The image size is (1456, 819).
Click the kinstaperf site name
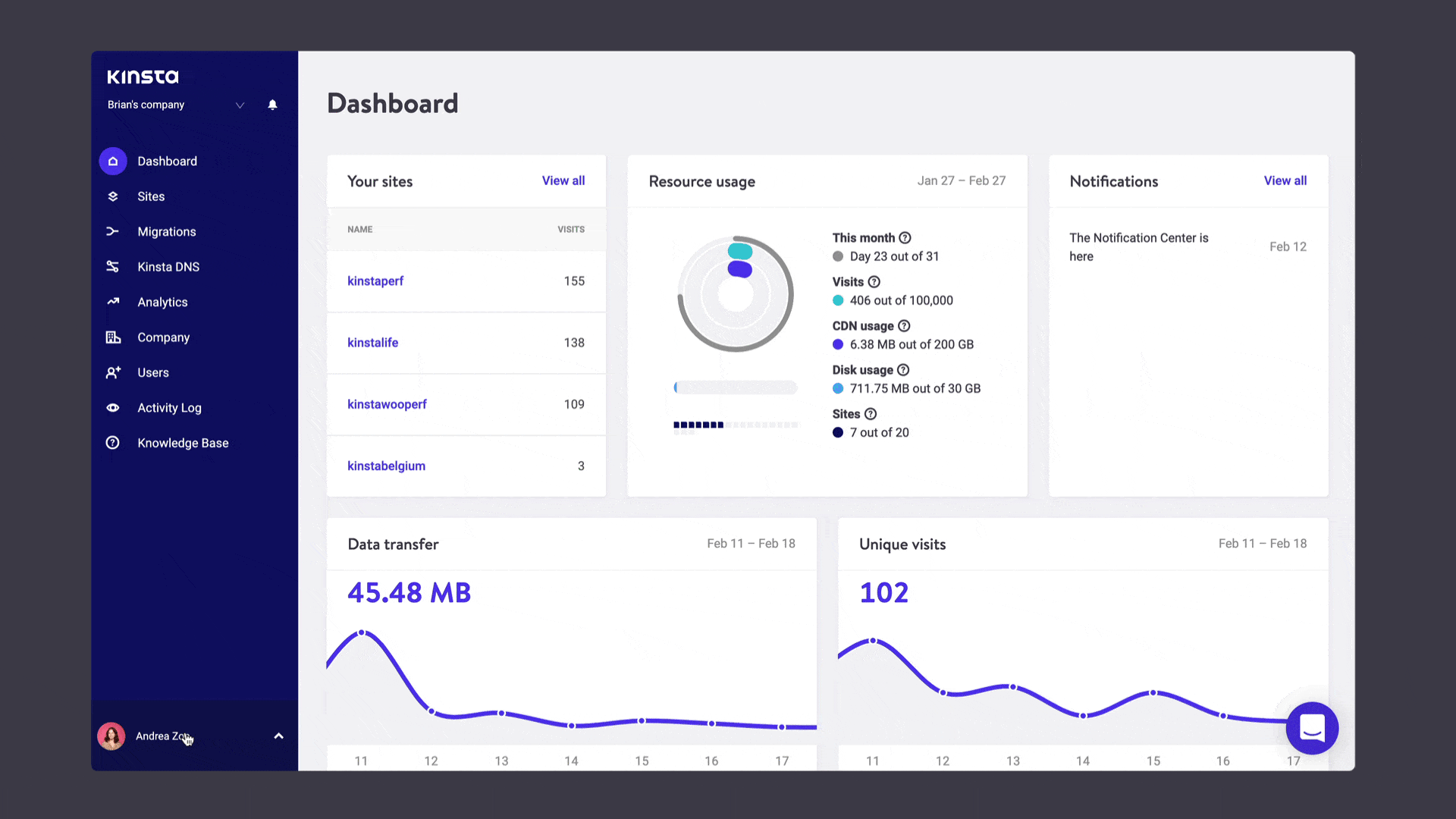pos(375,281)
